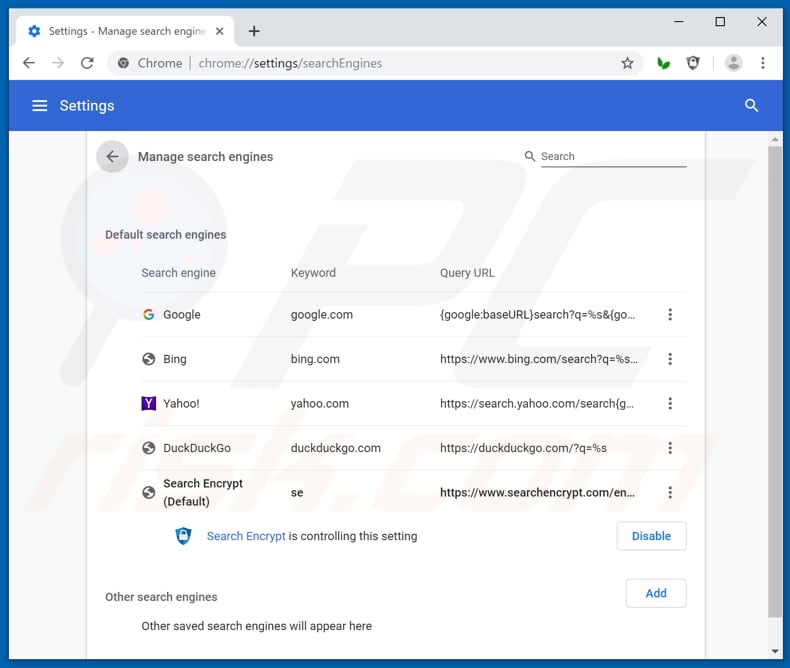
Task: Click the Query URL column header
Action: (467, 273)
